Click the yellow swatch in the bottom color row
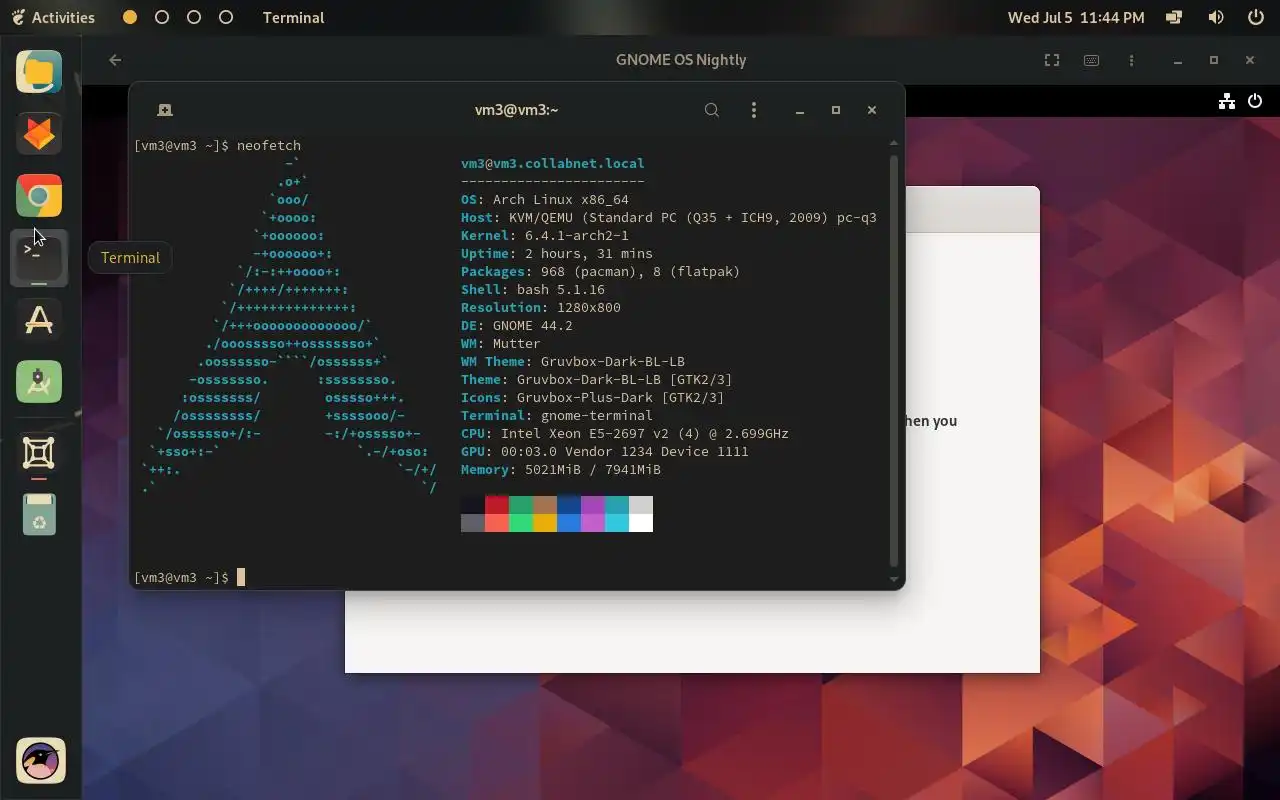This screenshot has width=1280, height=800. tap(545, 523)
